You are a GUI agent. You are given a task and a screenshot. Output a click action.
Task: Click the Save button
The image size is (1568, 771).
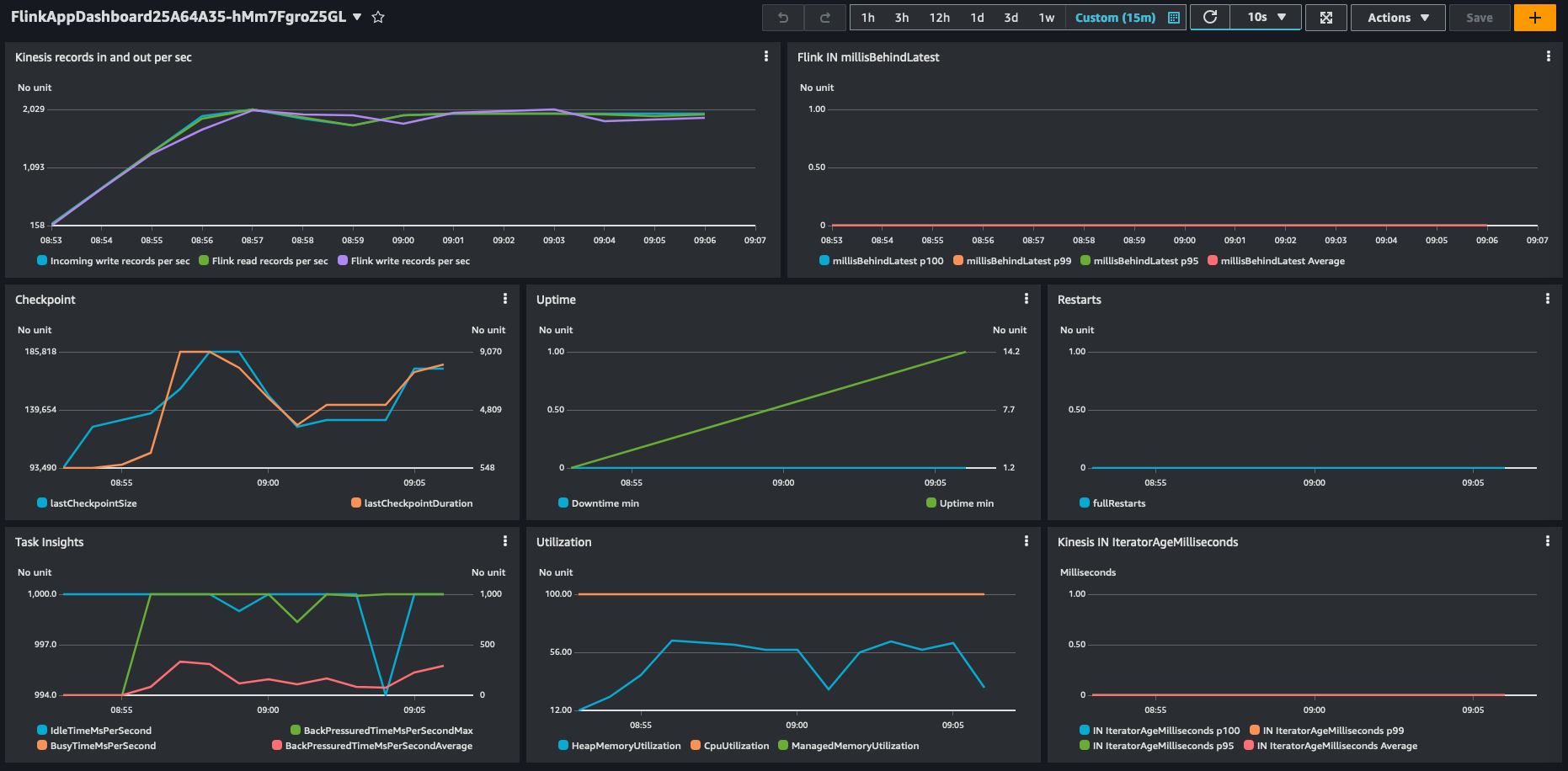[x=1480, y=17]
